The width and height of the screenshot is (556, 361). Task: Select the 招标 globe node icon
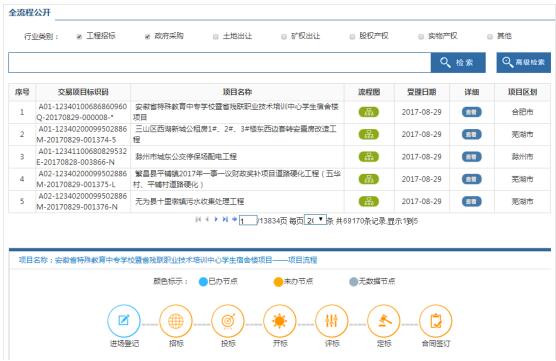coord(176,321)
